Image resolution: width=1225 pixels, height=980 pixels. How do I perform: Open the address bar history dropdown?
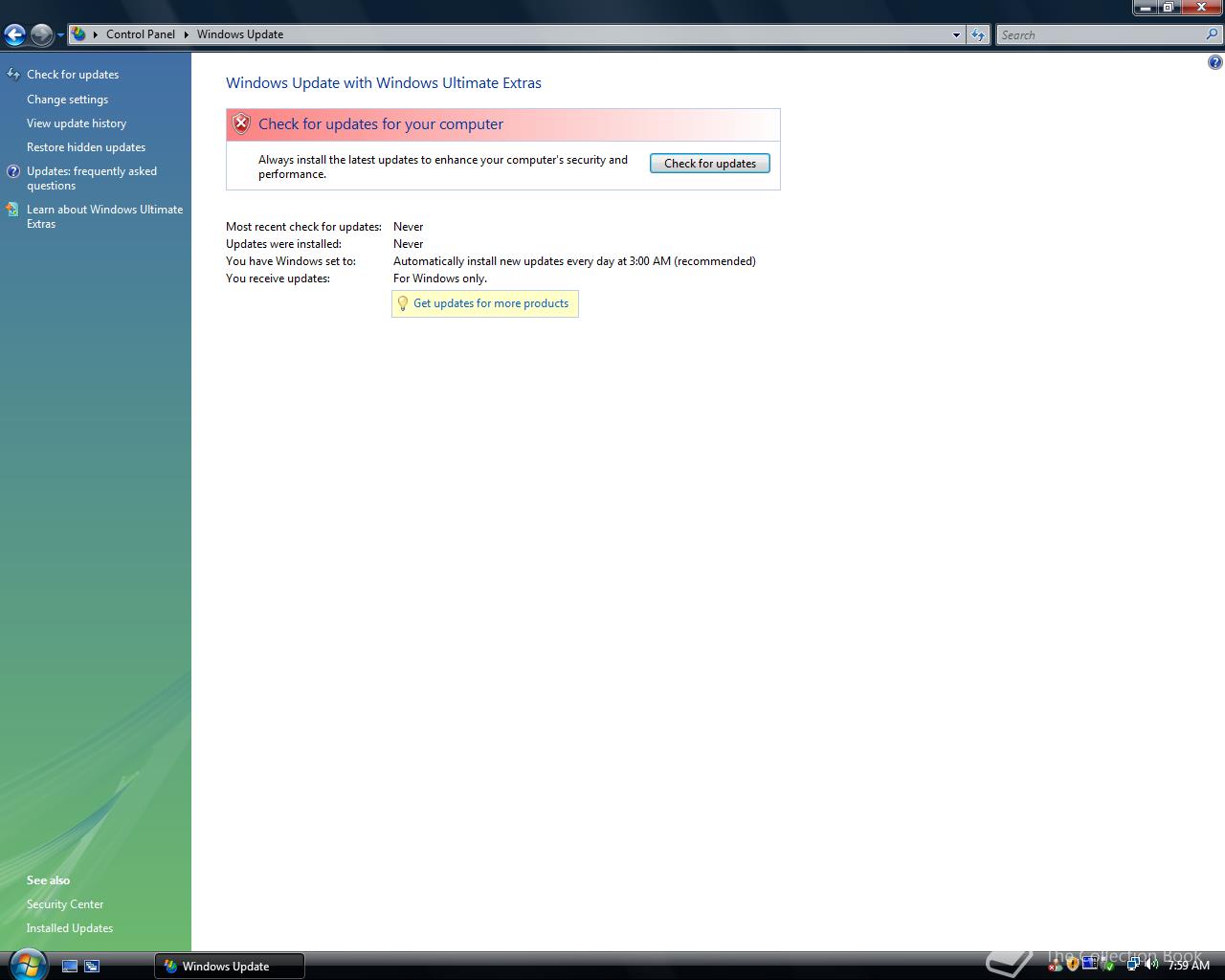(x=956, y=35)
